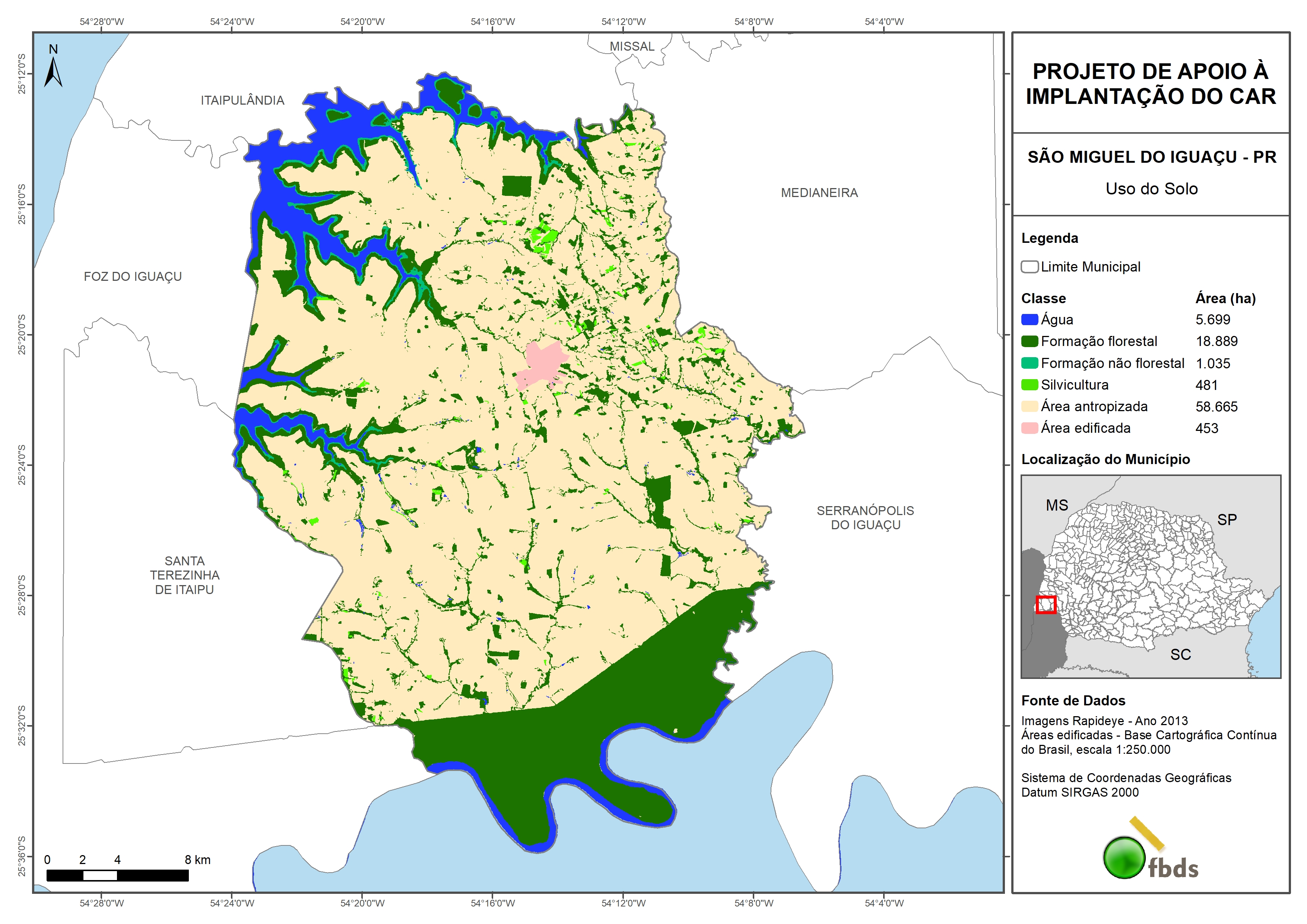This screenshot has height=924, width=1307.
Task: Click the FOZ DO IGUAÇU label
Action: [133, 277]
